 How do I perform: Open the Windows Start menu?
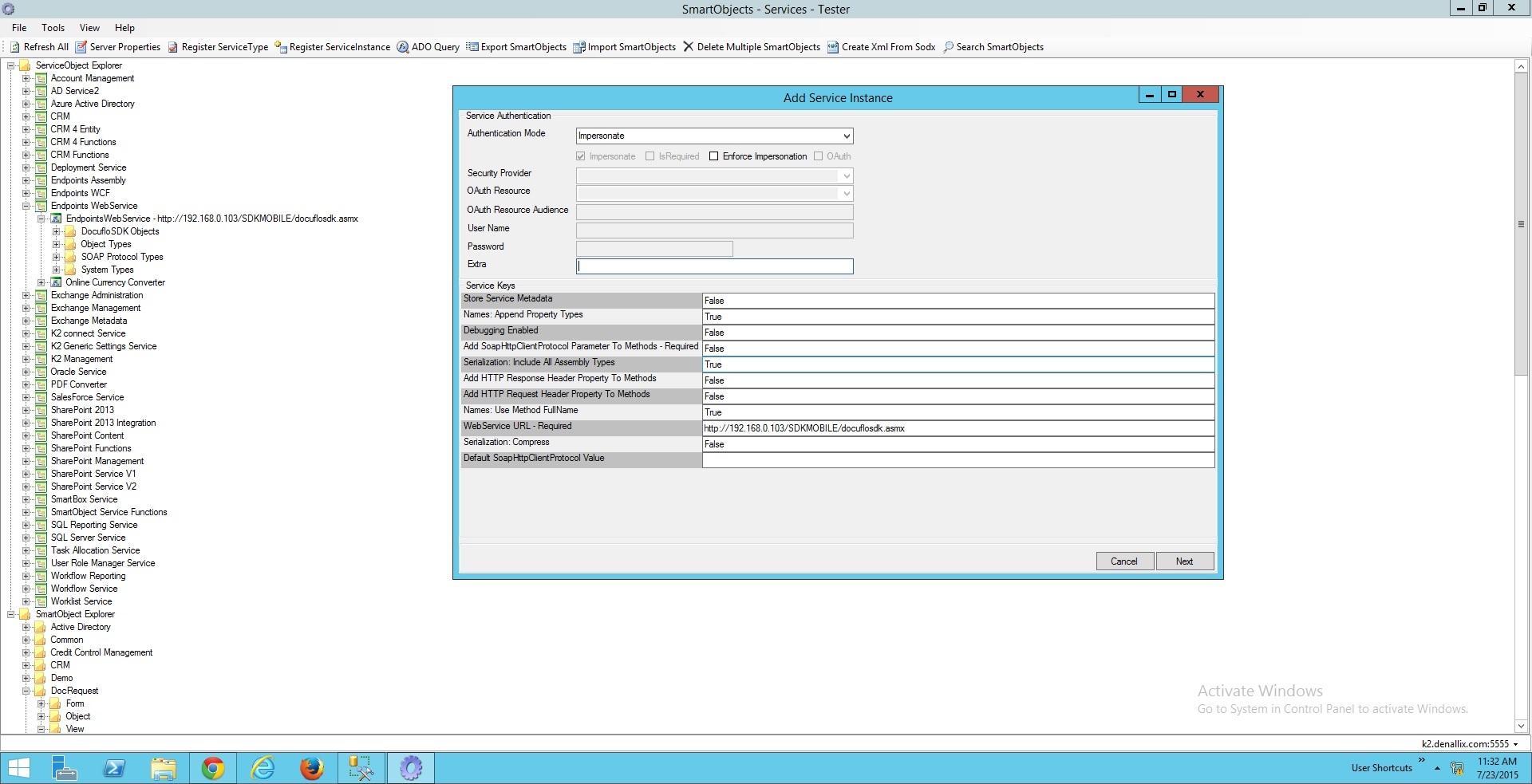point(18,768)
